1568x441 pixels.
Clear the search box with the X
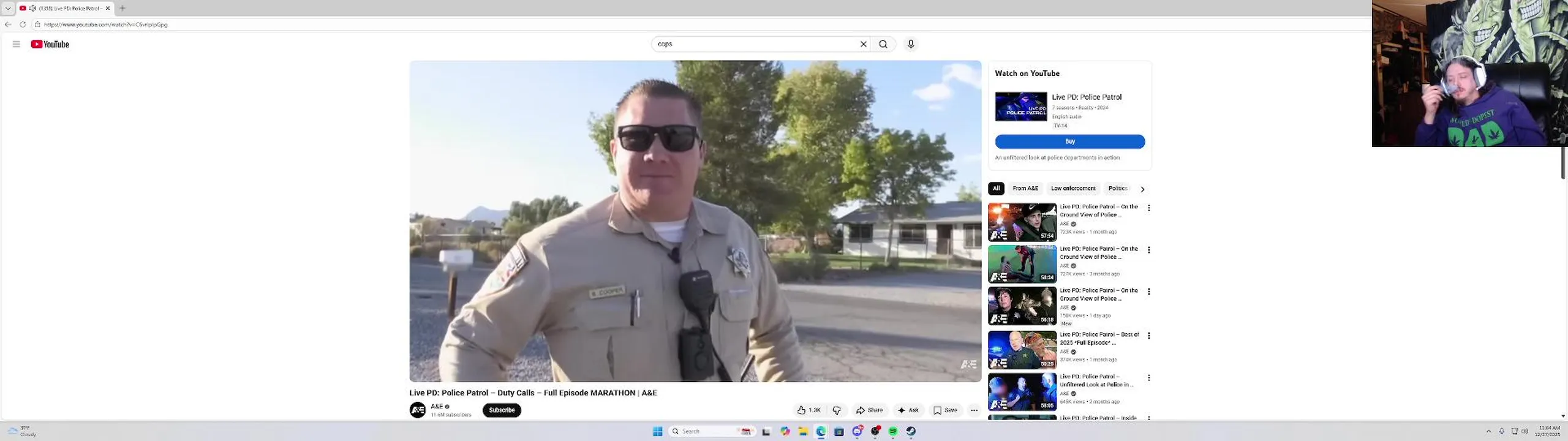point(864,44)
